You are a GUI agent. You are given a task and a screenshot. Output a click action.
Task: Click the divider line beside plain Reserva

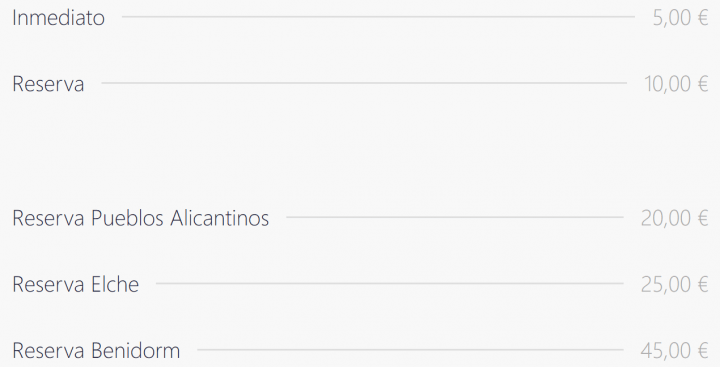(364, 83)
